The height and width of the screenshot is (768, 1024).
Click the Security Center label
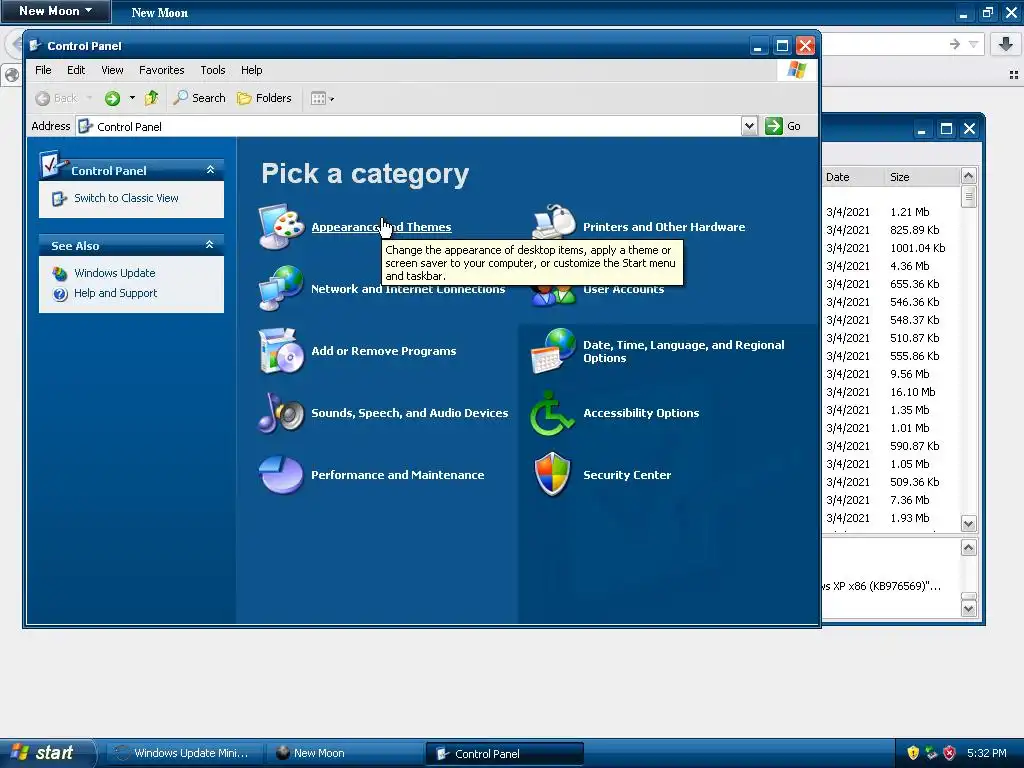(627, 475)
